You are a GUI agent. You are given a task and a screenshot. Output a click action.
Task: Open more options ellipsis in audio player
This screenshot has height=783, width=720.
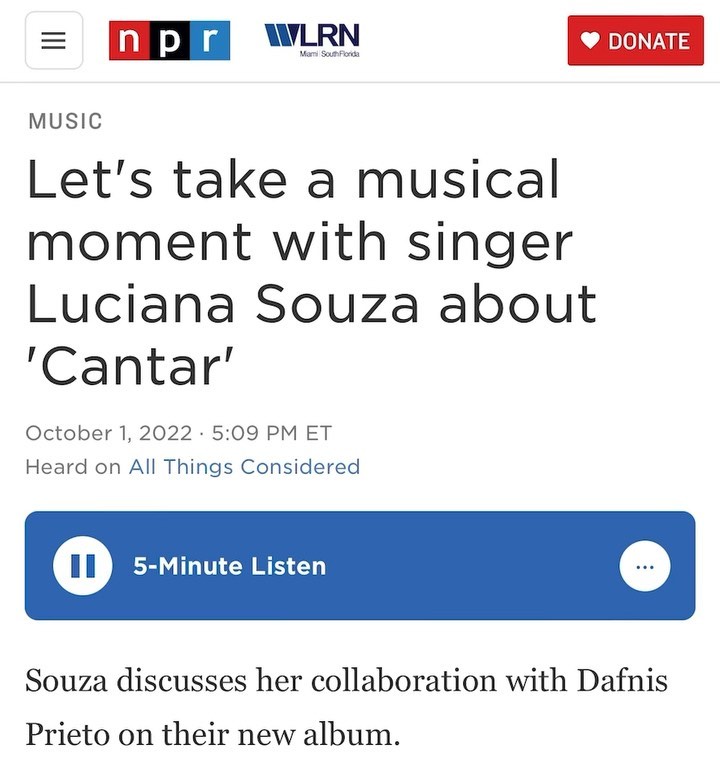tap(645, 566)
